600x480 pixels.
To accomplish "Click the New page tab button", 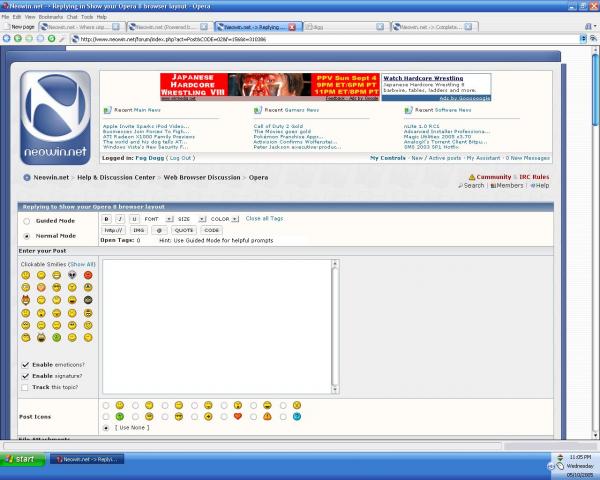I will coord(18,27).
